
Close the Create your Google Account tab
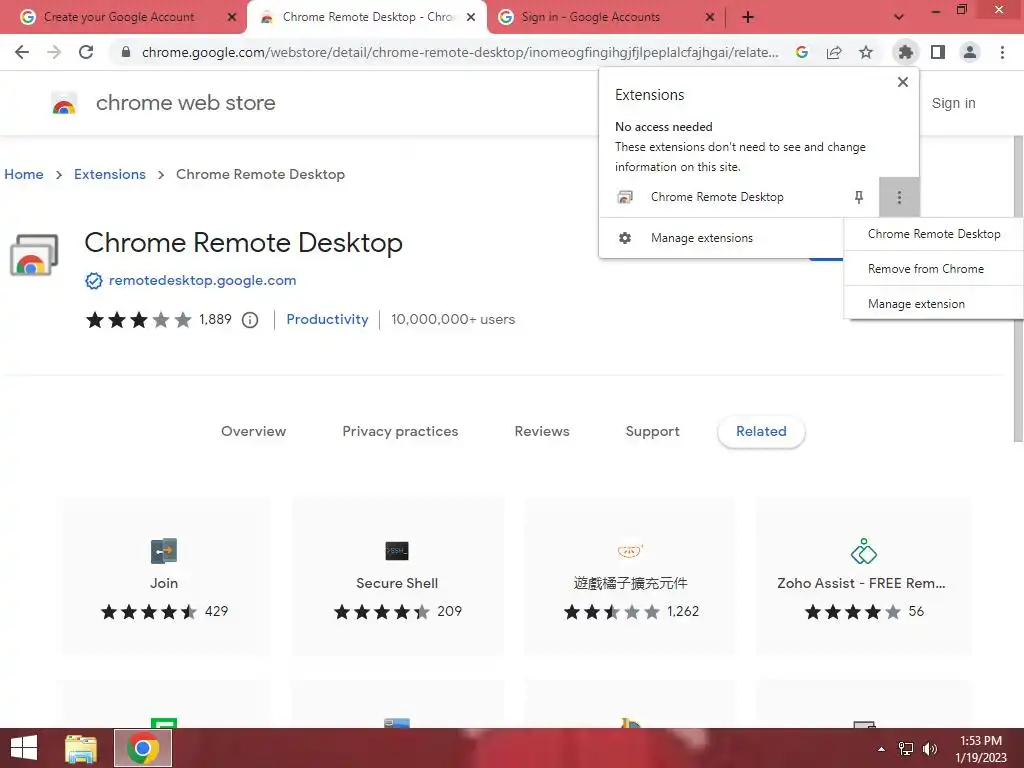[232, 17]
